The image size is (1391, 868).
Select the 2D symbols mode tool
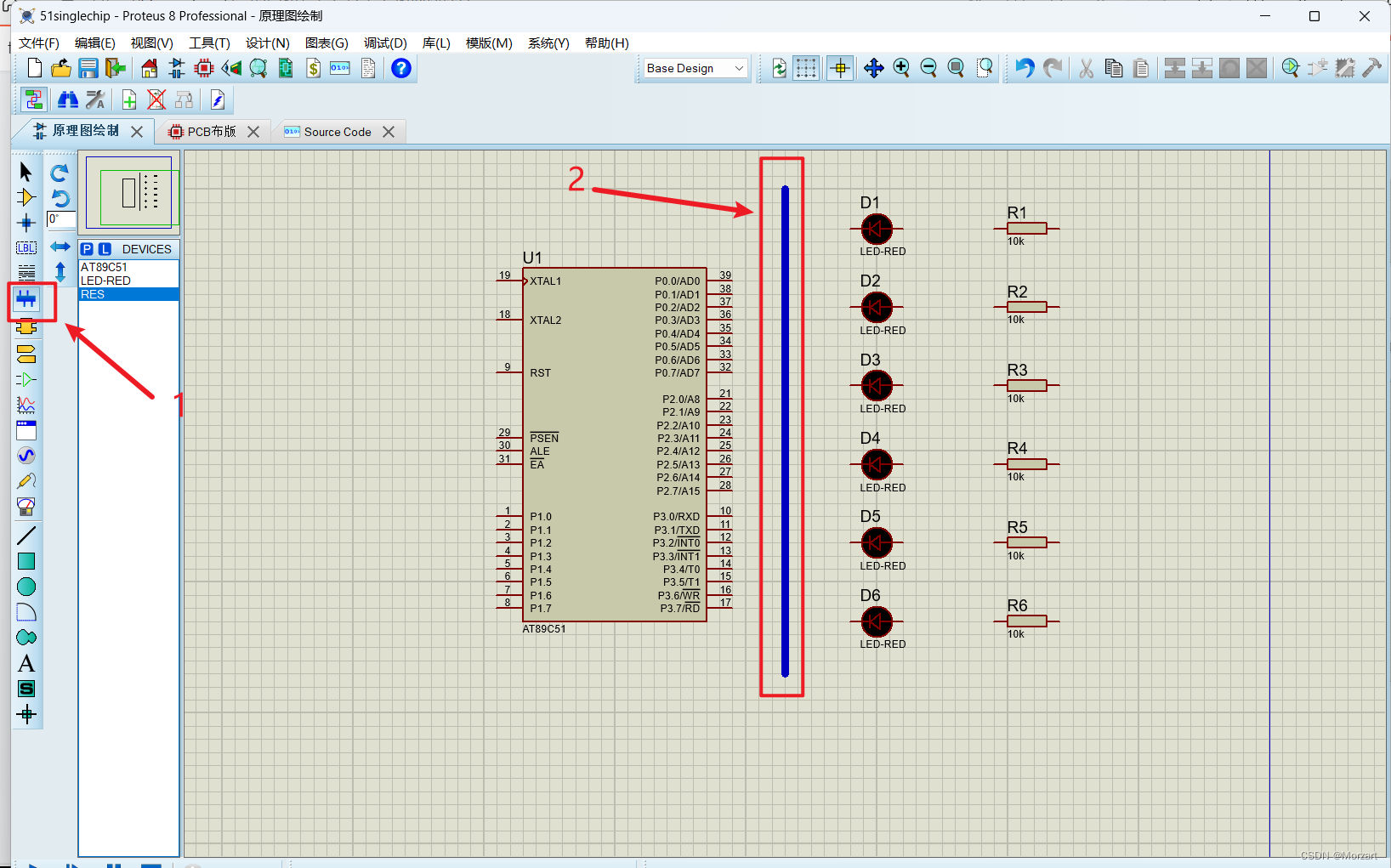coord(26,689)
